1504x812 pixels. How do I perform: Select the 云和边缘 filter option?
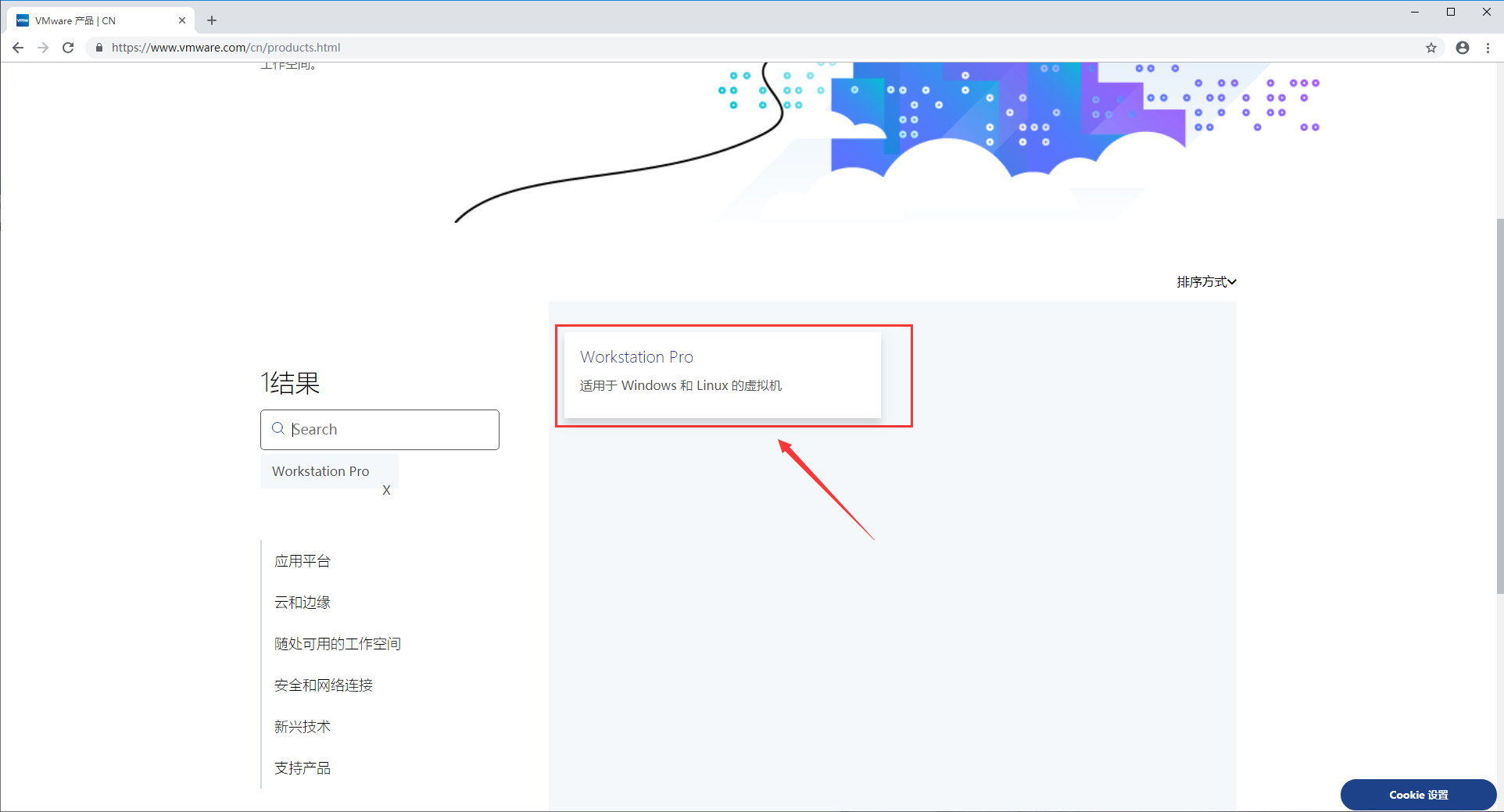(x=302, y=602)
